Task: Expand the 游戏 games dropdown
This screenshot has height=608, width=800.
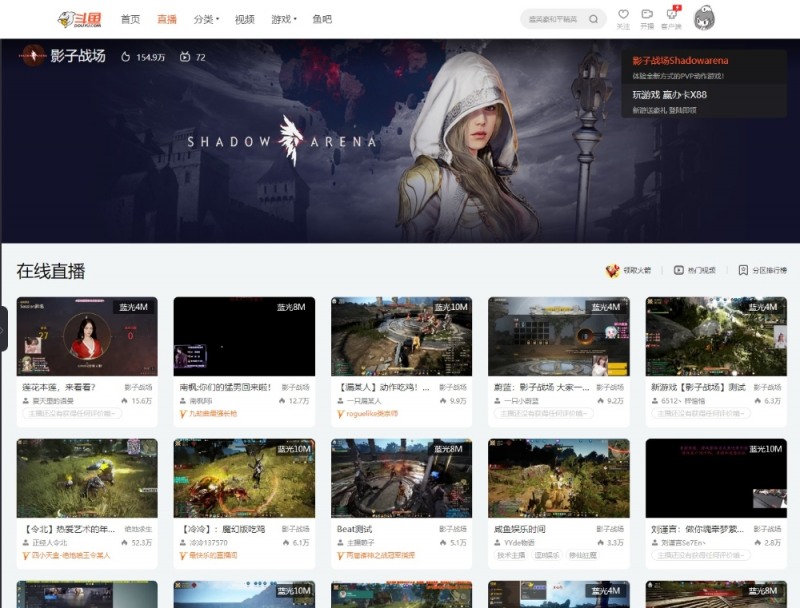Action: pos(284,19)
